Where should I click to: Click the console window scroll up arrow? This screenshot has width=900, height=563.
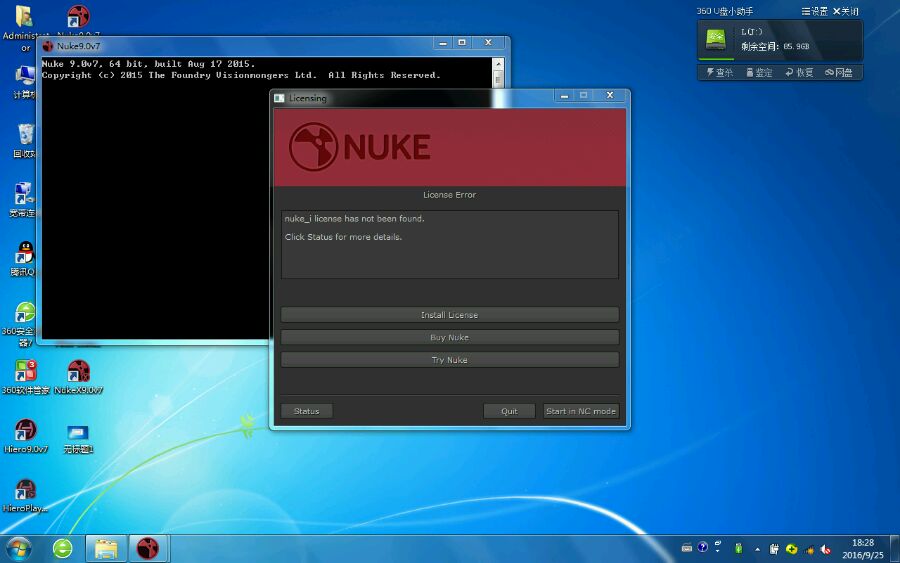(498, 64)
